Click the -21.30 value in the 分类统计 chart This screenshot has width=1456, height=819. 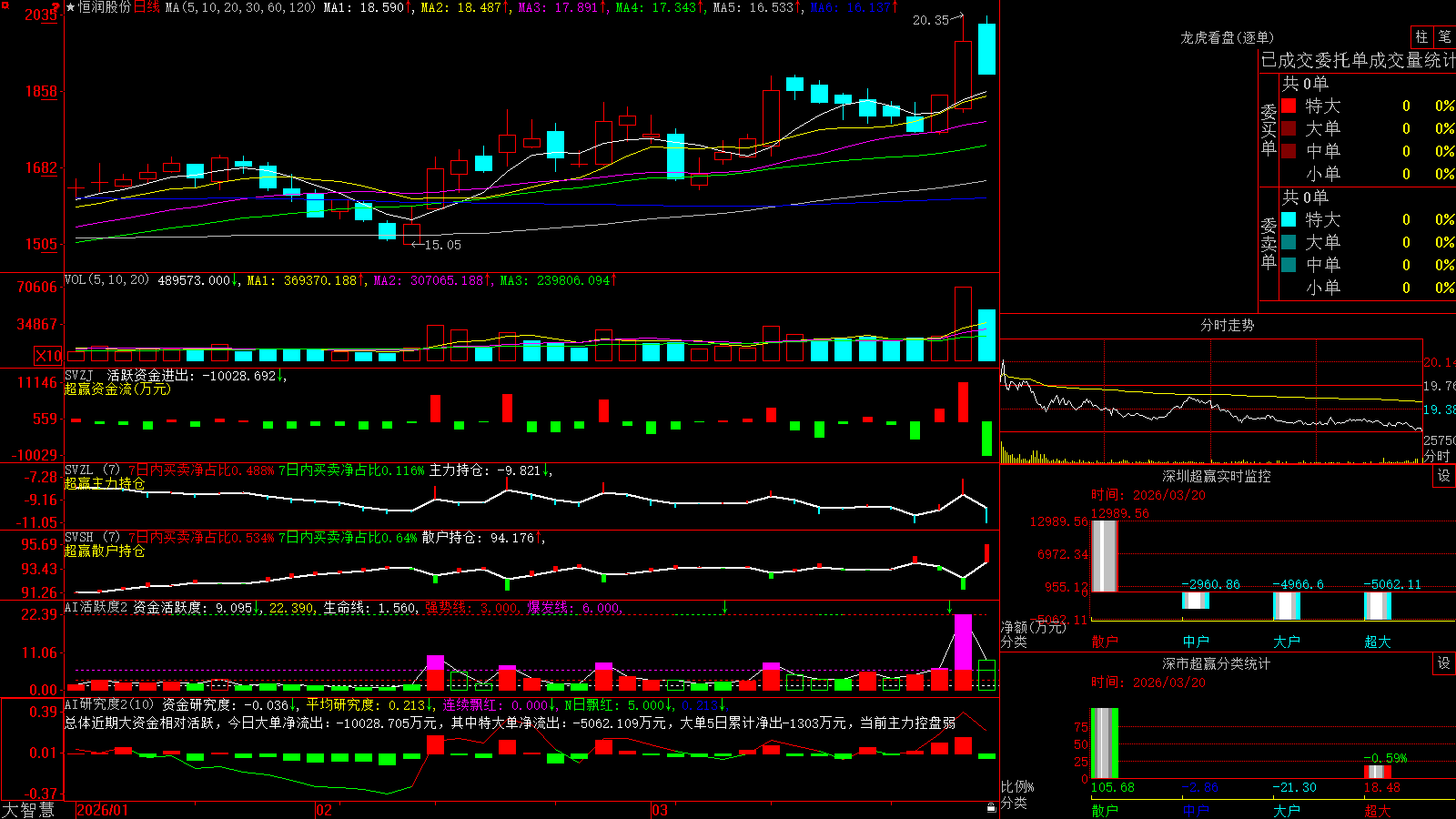click(x=1294, y=787)
